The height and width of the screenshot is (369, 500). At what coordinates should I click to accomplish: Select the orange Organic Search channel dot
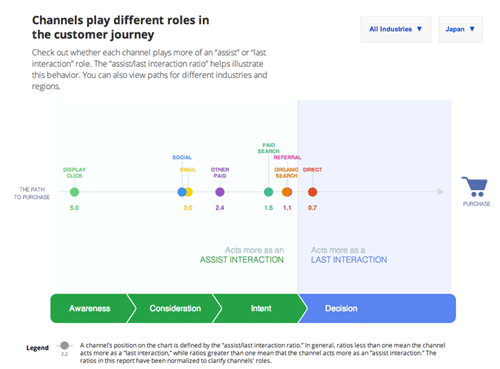tap(286, 192)
